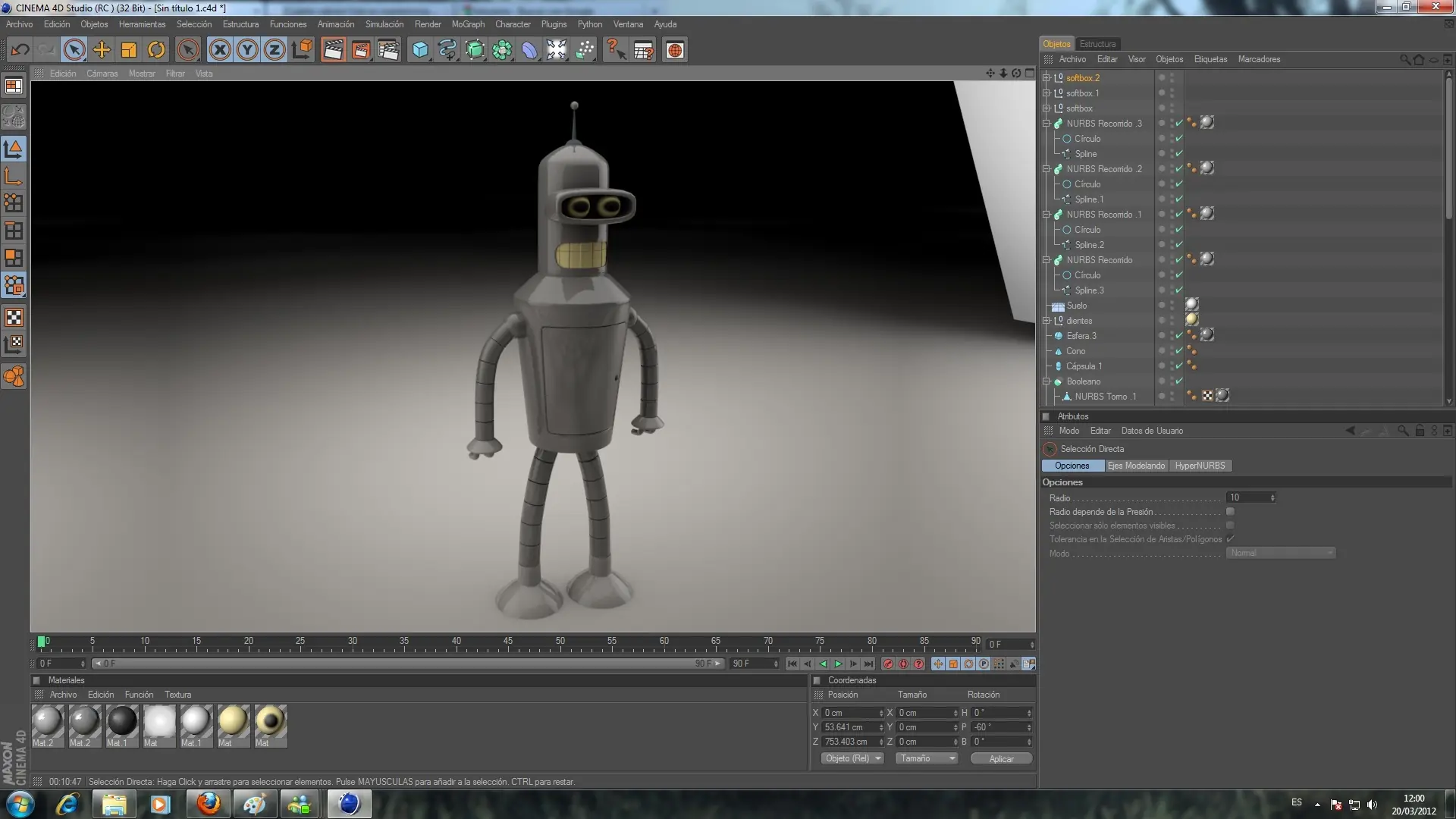This screenshot has height=819, width=1456.
Task: Open the online web browser icon
Action: pyautogui.click(x=675, y=50)
